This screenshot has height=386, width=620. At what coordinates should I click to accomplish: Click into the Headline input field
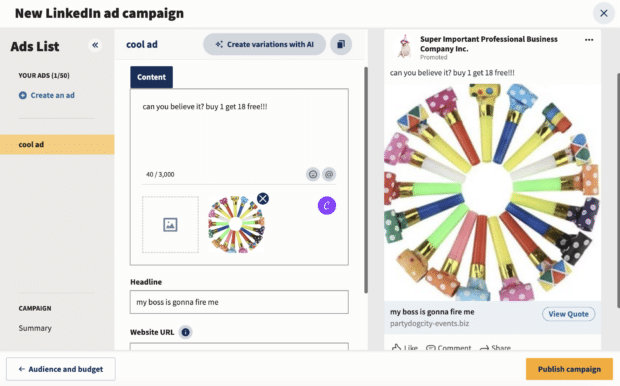(x=239, y=302)
